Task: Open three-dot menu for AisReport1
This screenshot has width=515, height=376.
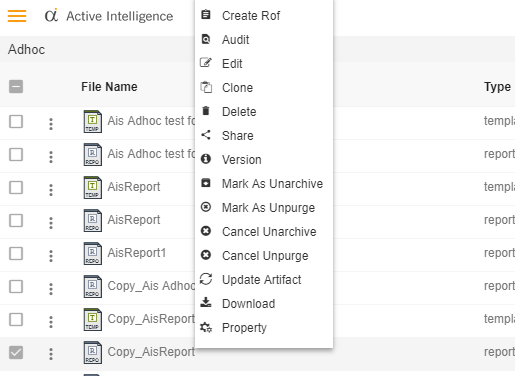Action: 51,256
